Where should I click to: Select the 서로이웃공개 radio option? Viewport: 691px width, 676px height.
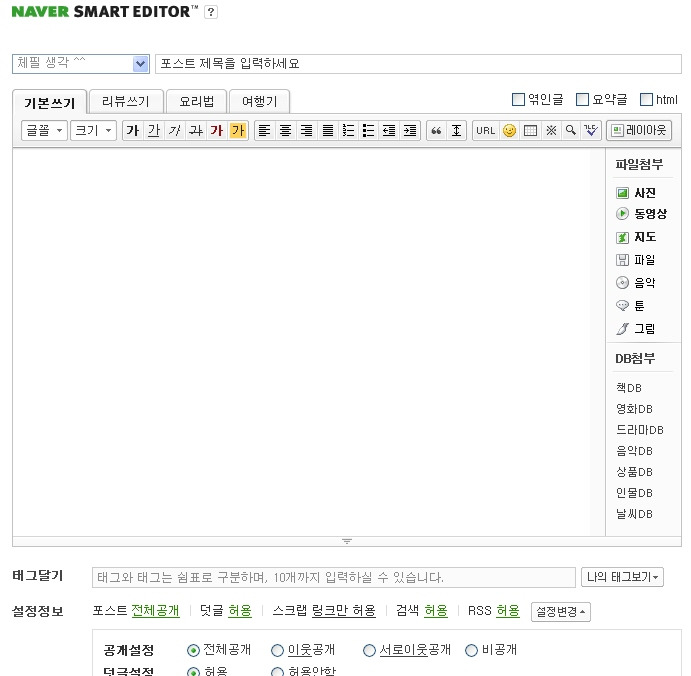click(369, 650)
